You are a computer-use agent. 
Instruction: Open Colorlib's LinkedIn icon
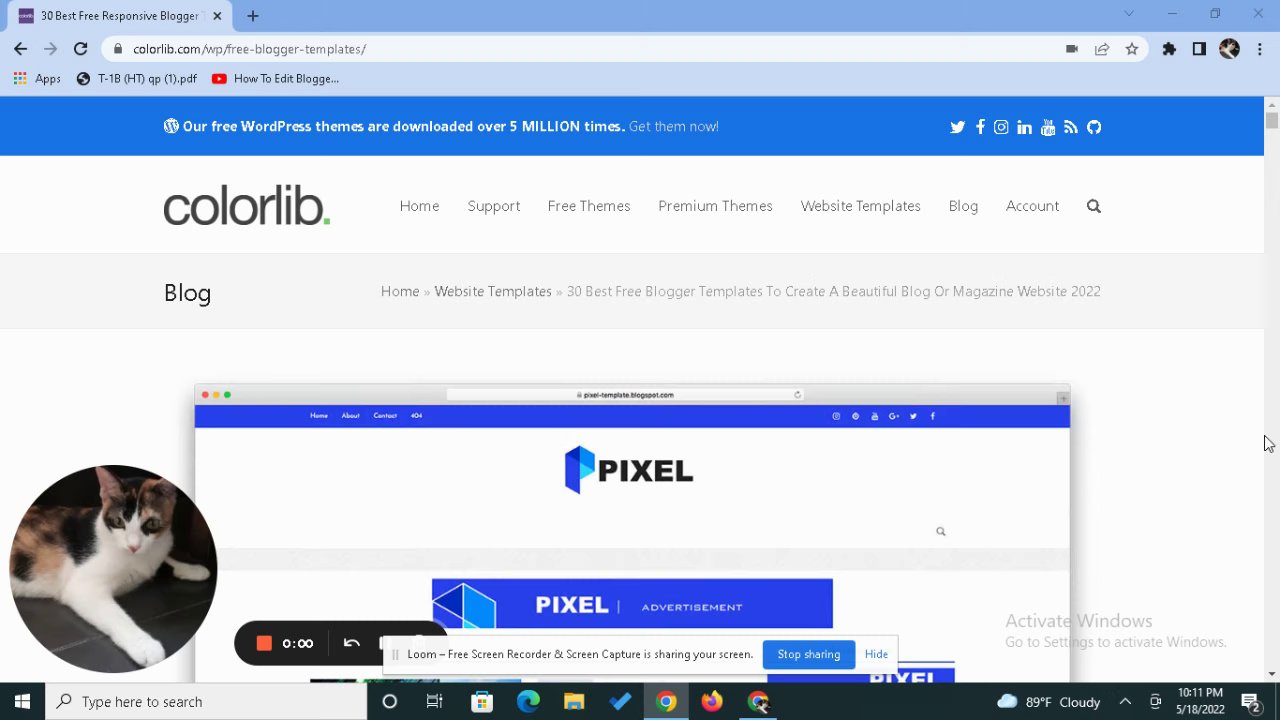(x=1024, y=127)
